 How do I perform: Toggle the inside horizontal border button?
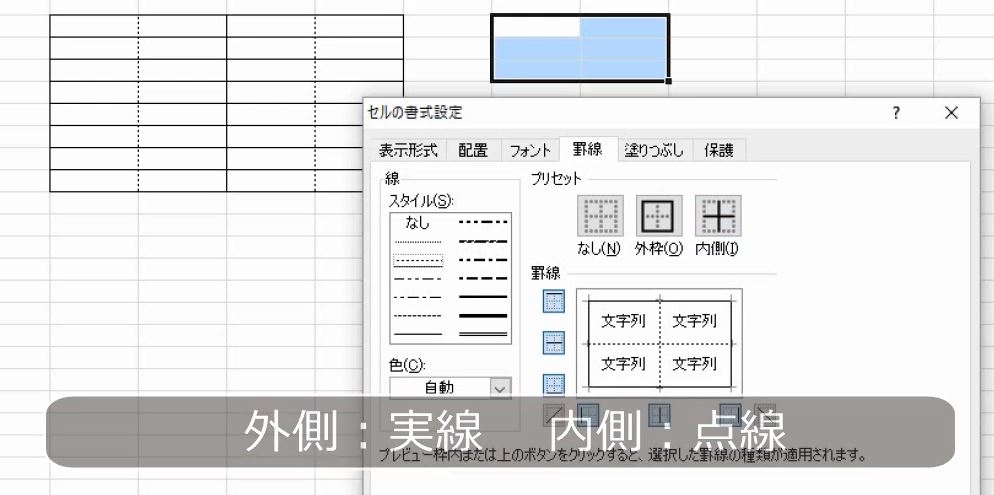pos(554,343)
